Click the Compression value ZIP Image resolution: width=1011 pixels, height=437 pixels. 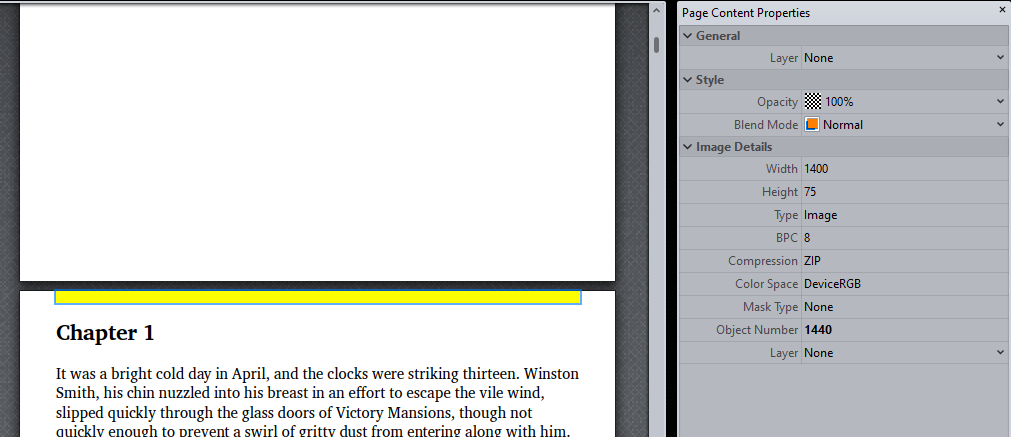[x=812, y=261]
